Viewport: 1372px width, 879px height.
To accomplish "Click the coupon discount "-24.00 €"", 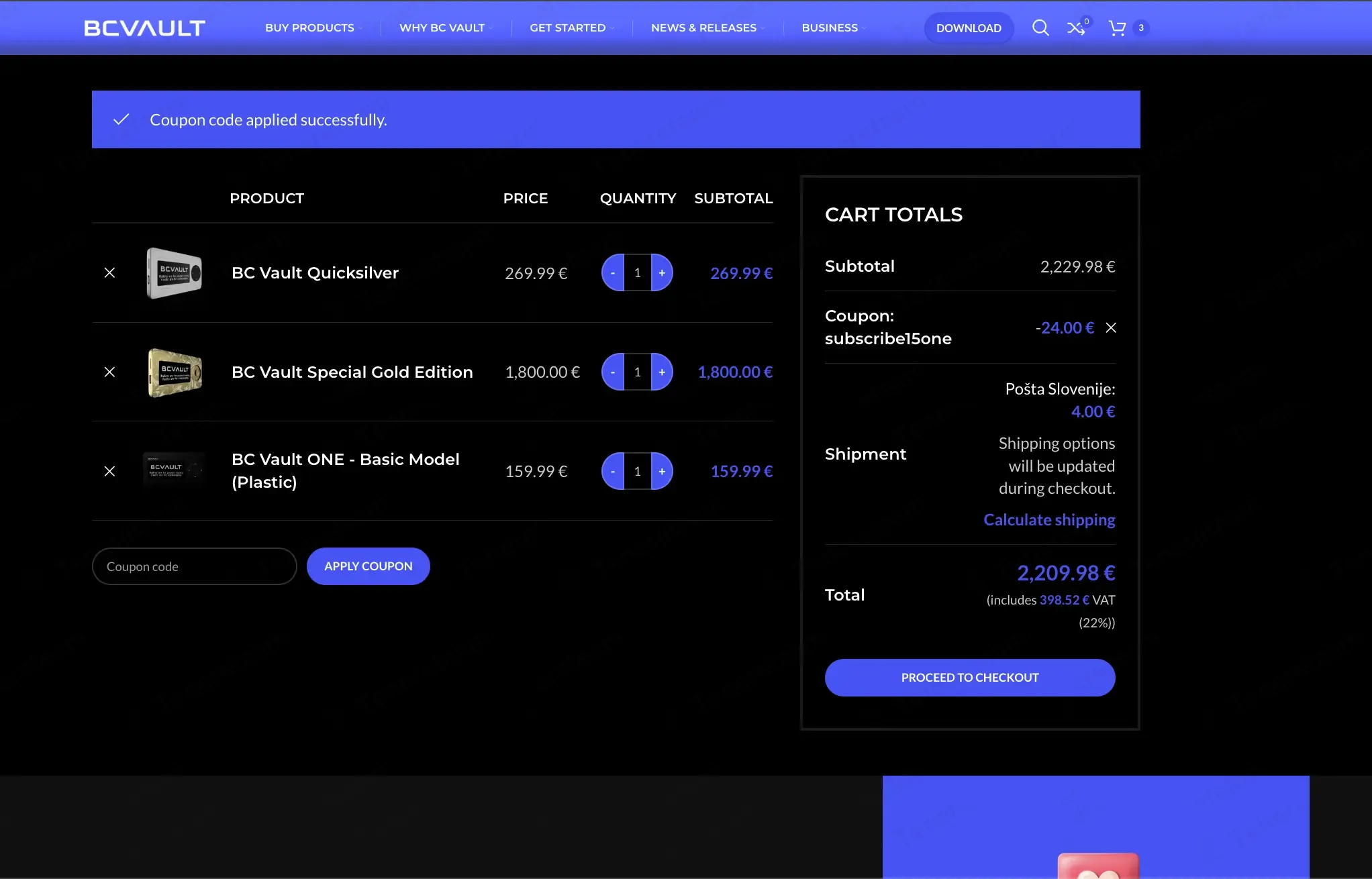I will point(1065,327).
